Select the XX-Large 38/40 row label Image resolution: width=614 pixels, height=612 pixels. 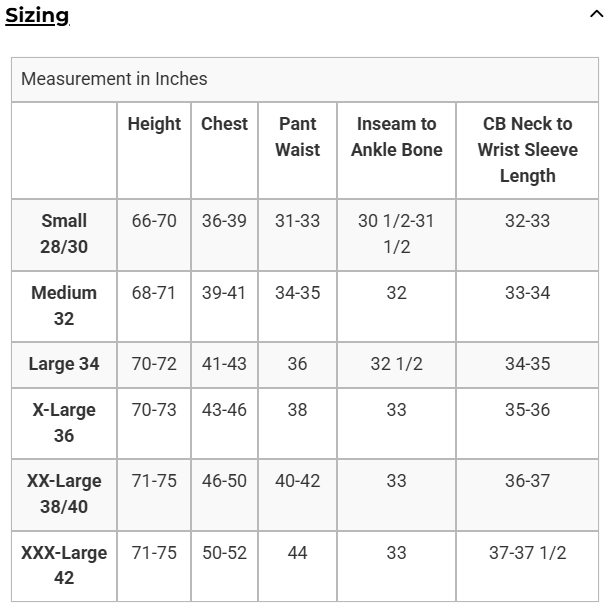[x=64, y=494]
